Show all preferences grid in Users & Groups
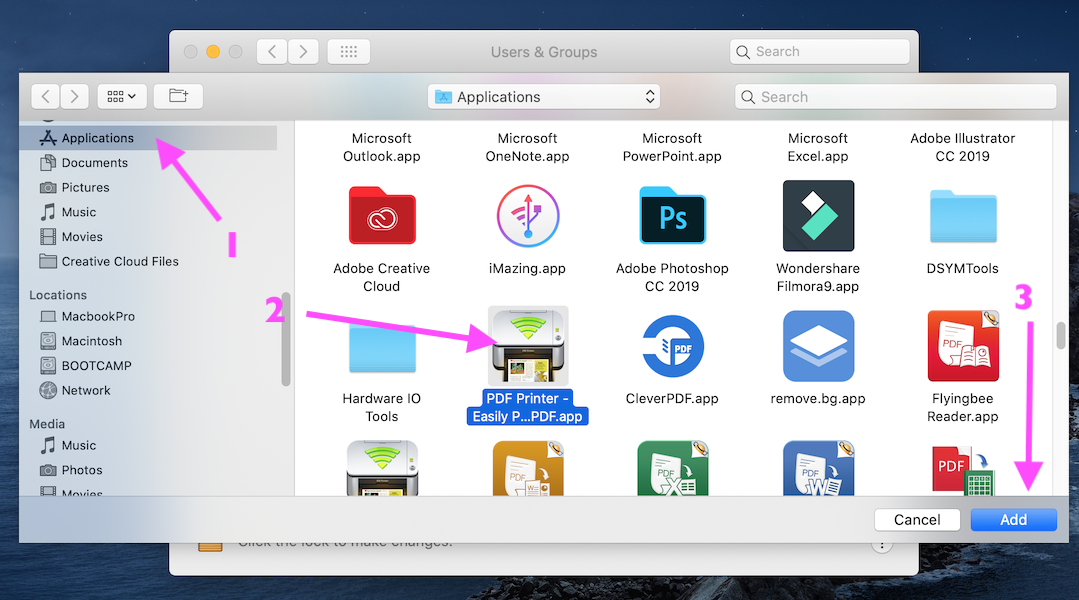Viewport: 1079px width, 600px height. [349, 52]
